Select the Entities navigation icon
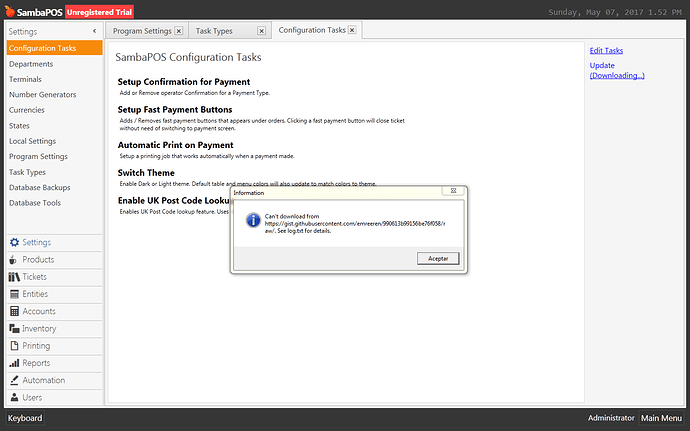Viewport: 690px width, 431px height. [x=14, y=294]
